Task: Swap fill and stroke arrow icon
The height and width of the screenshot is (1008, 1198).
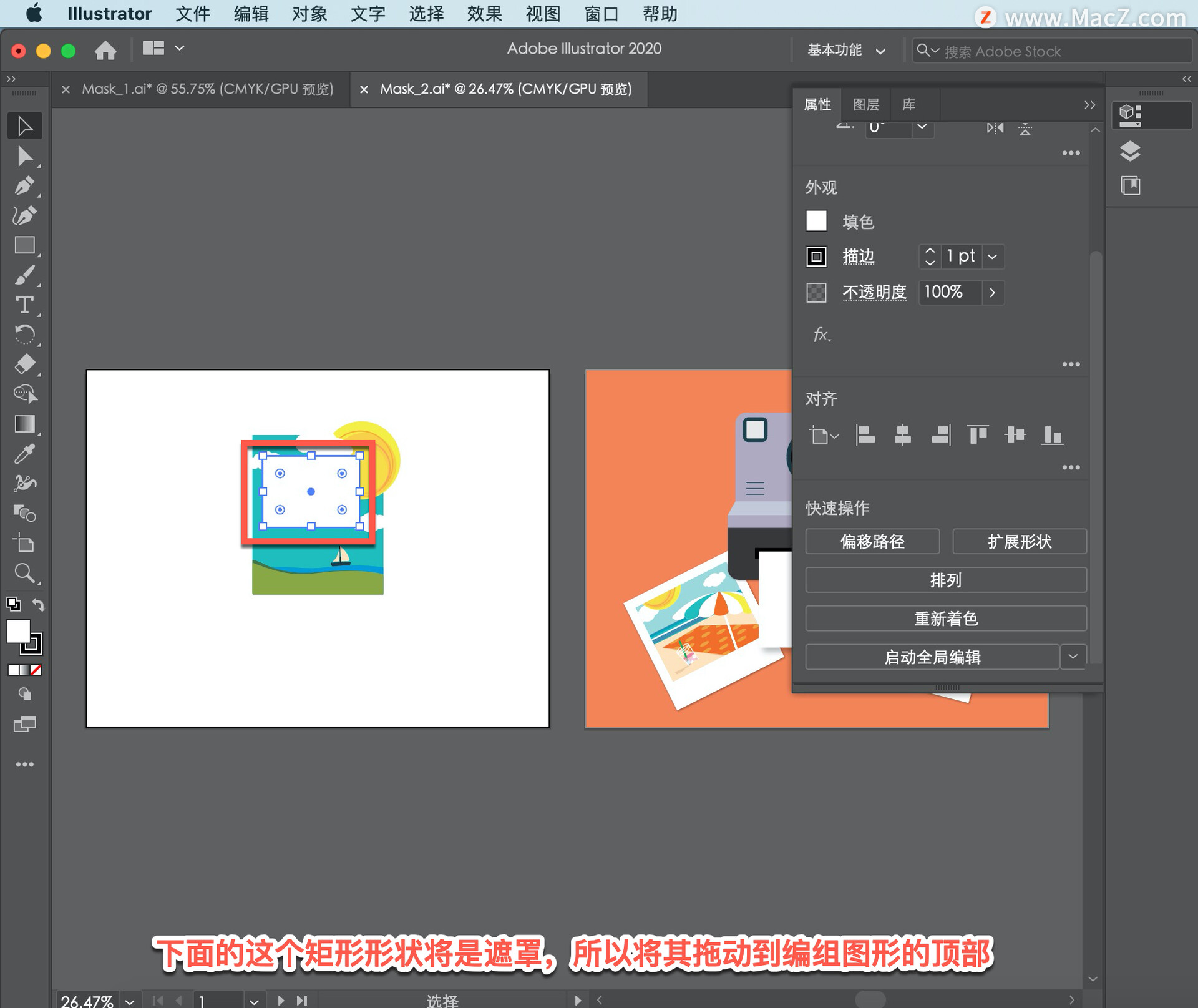Action: pos(38,604)
